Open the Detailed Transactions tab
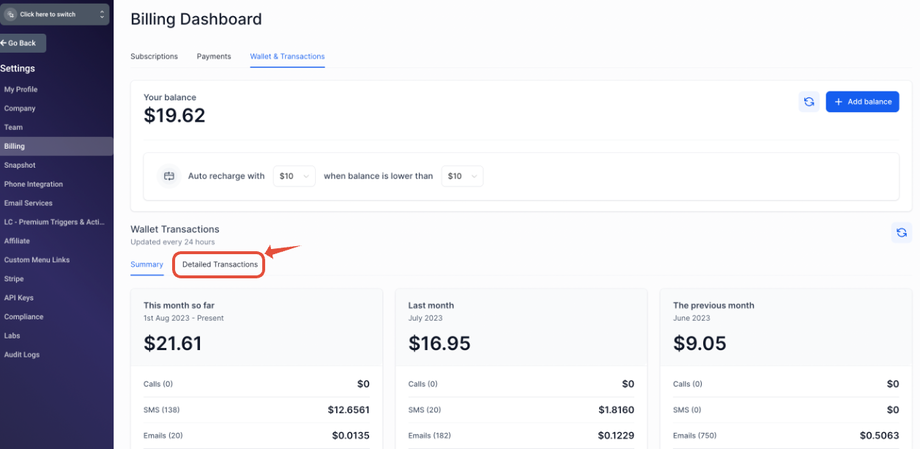This screenshot has height=449, width=920. [x=220, y=264]
